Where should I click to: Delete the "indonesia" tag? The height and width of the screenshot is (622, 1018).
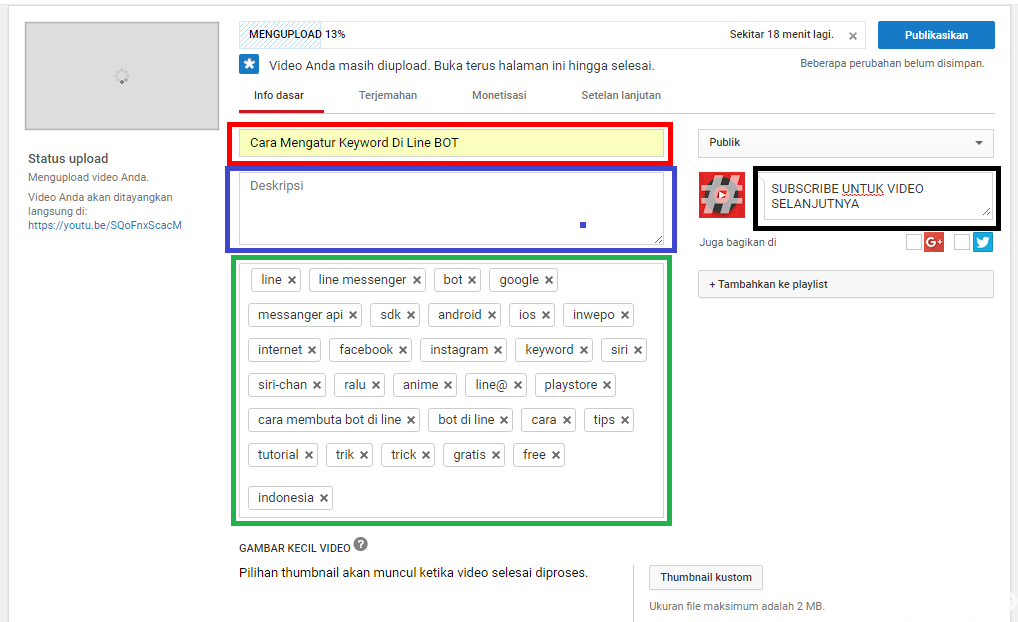coord(324,498)
